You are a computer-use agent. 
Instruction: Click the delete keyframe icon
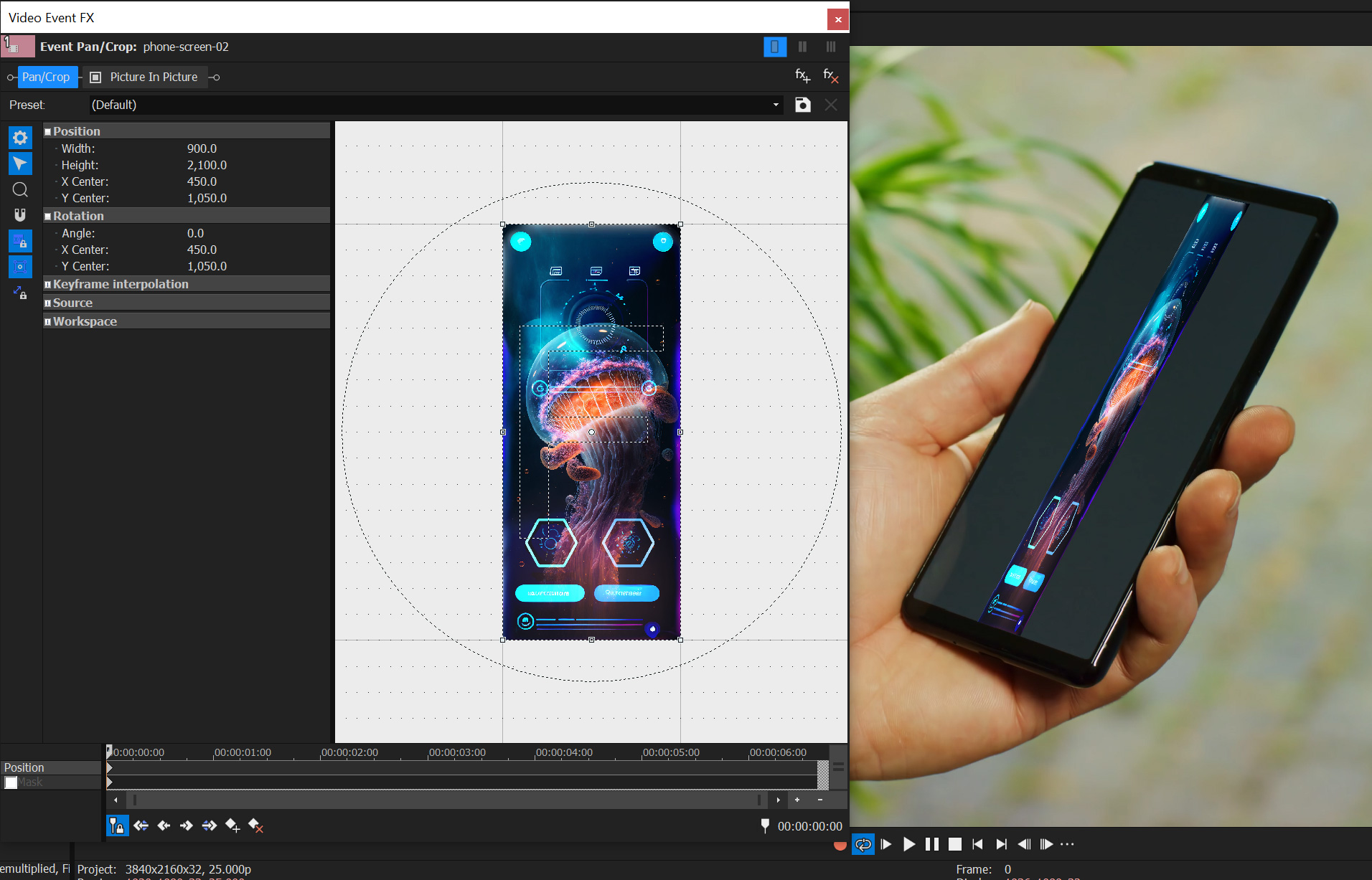(x=255, y=825)
